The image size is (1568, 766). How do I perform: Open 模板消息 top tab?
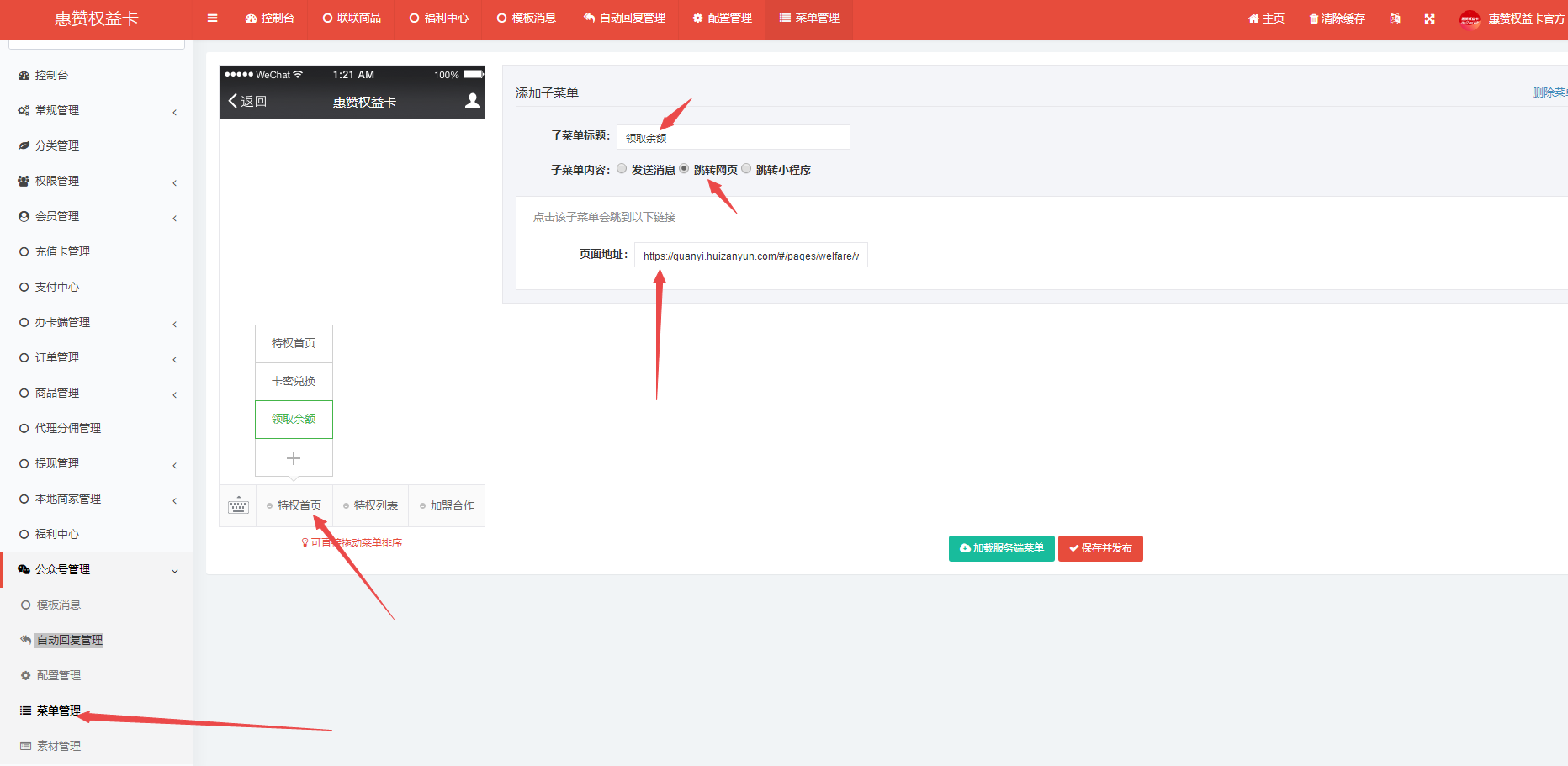(526, 18)
